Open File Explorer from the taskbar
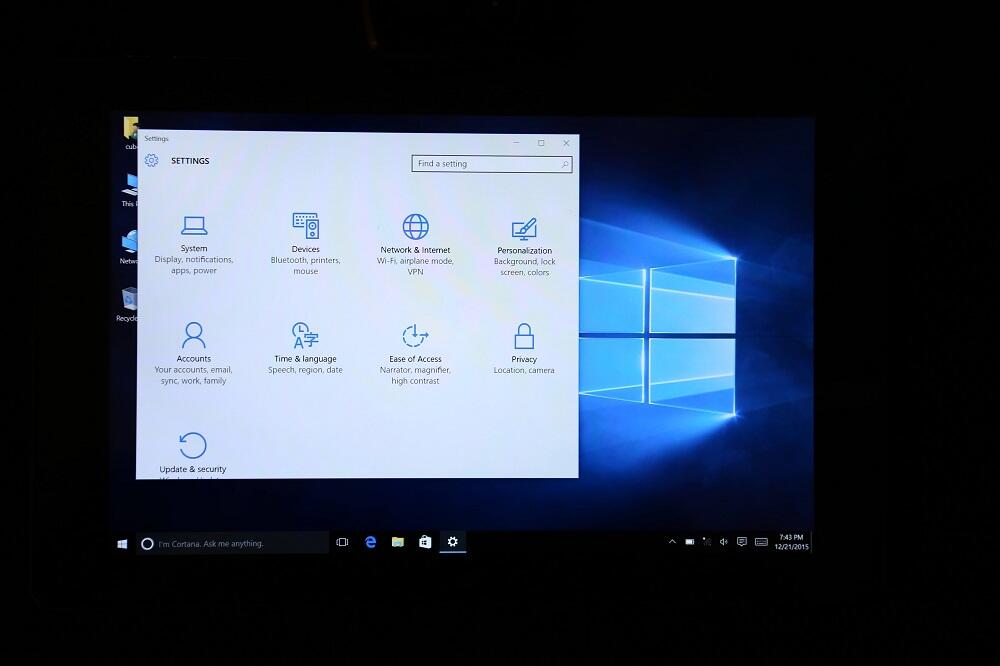Viewport: 1000px width, 666px height. click(x=398, y=542)
